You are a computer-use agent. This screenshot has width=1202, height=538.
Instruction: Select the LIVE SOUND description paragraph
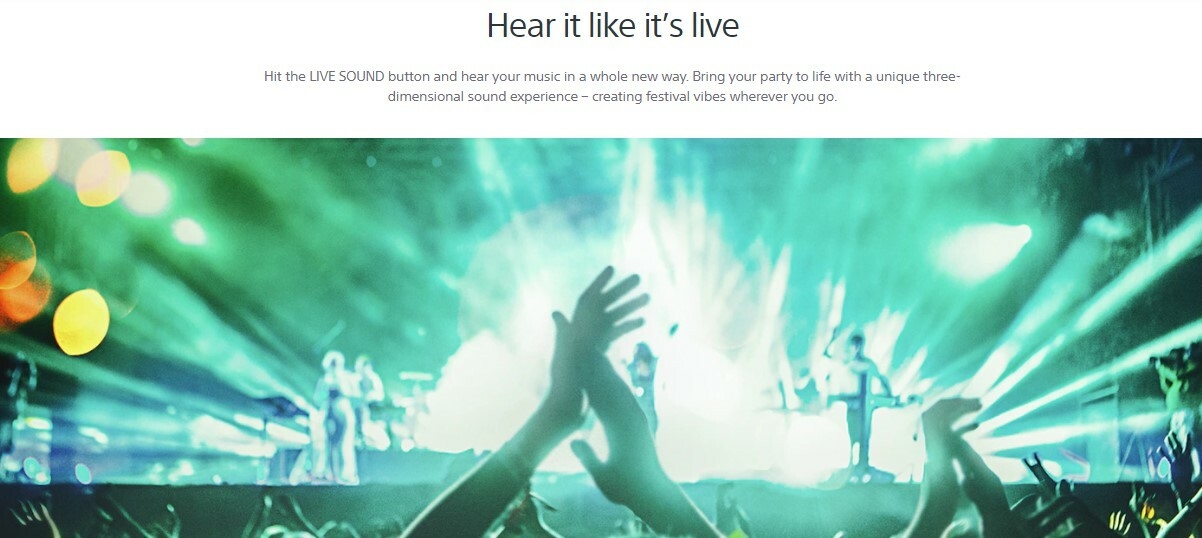coord(612,87)
